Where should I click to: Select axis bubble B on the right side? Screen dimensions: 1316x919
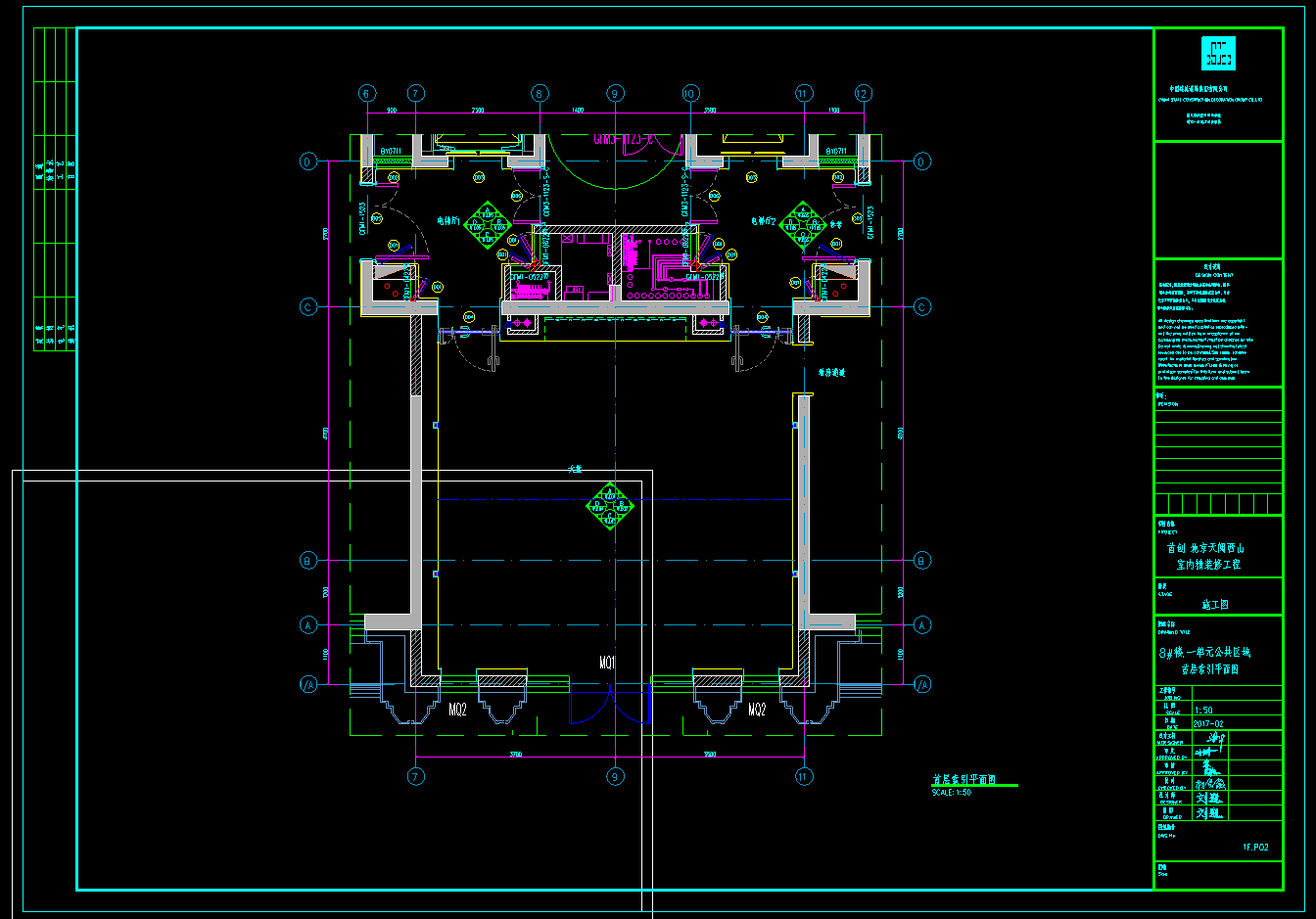pos(922,561)
